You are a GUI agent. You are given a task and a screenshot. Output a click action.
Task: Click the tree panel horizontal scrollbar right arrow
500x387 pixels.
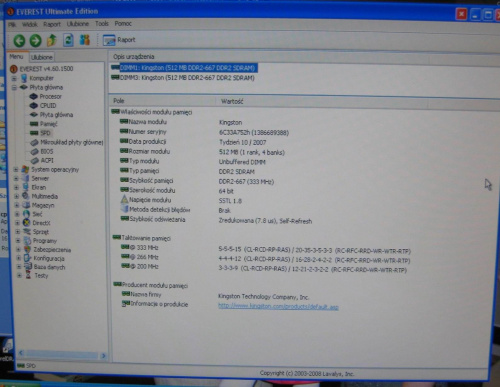[103, 356]
